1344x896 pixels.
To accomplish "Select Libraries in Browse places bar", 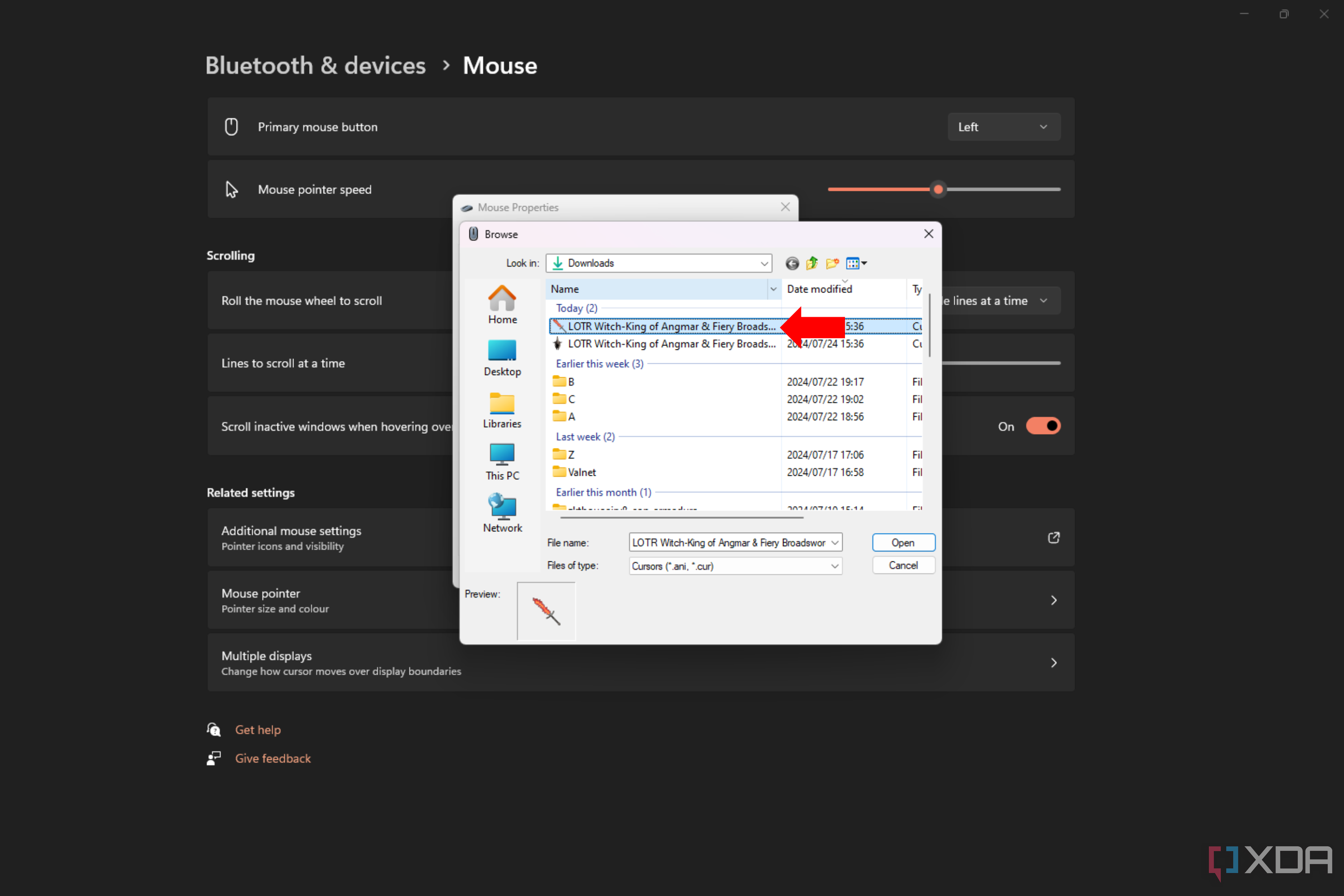I will pyautogui.click(x=502, y=410).
